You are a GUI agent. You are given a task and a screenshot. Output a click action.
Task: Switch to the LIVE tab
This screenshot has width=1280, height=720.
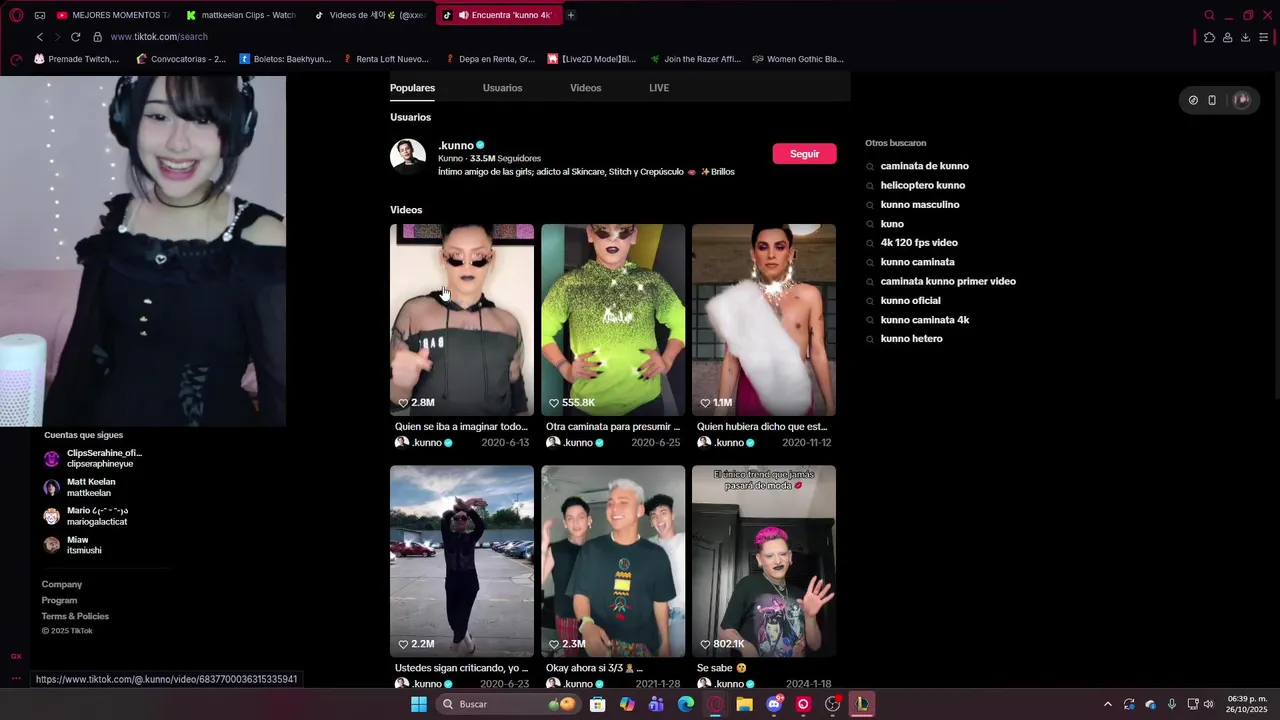tap(659, 88)
